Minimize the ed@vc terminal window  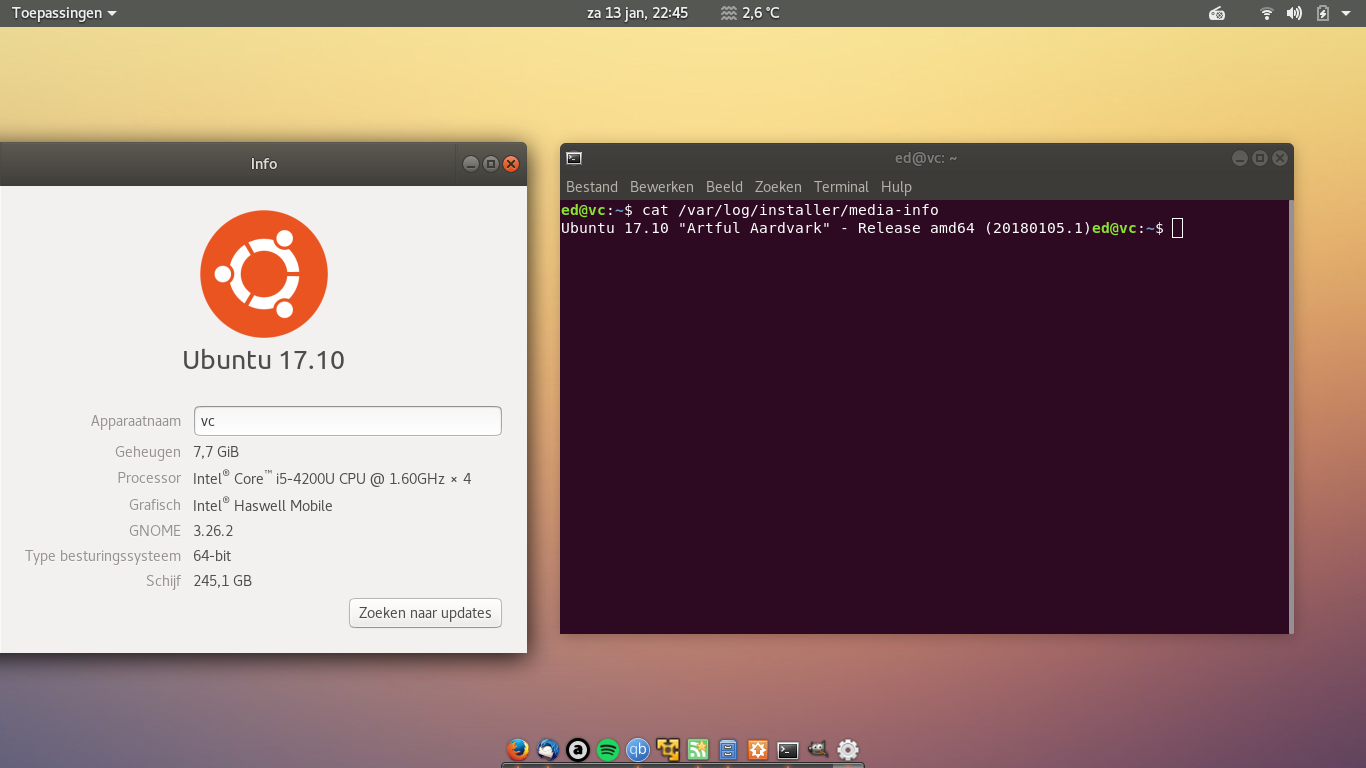[1240, 158]
